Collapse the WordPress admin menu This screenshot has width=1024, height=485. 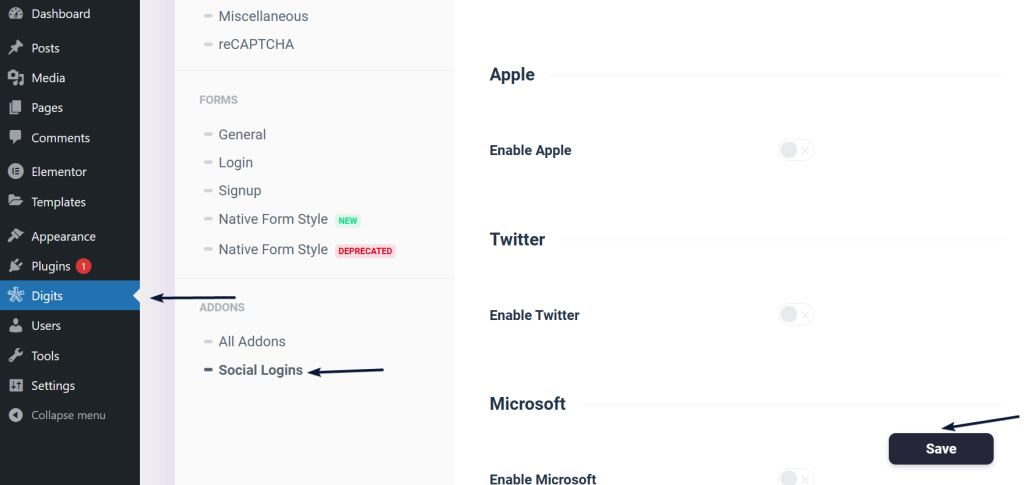70,416
